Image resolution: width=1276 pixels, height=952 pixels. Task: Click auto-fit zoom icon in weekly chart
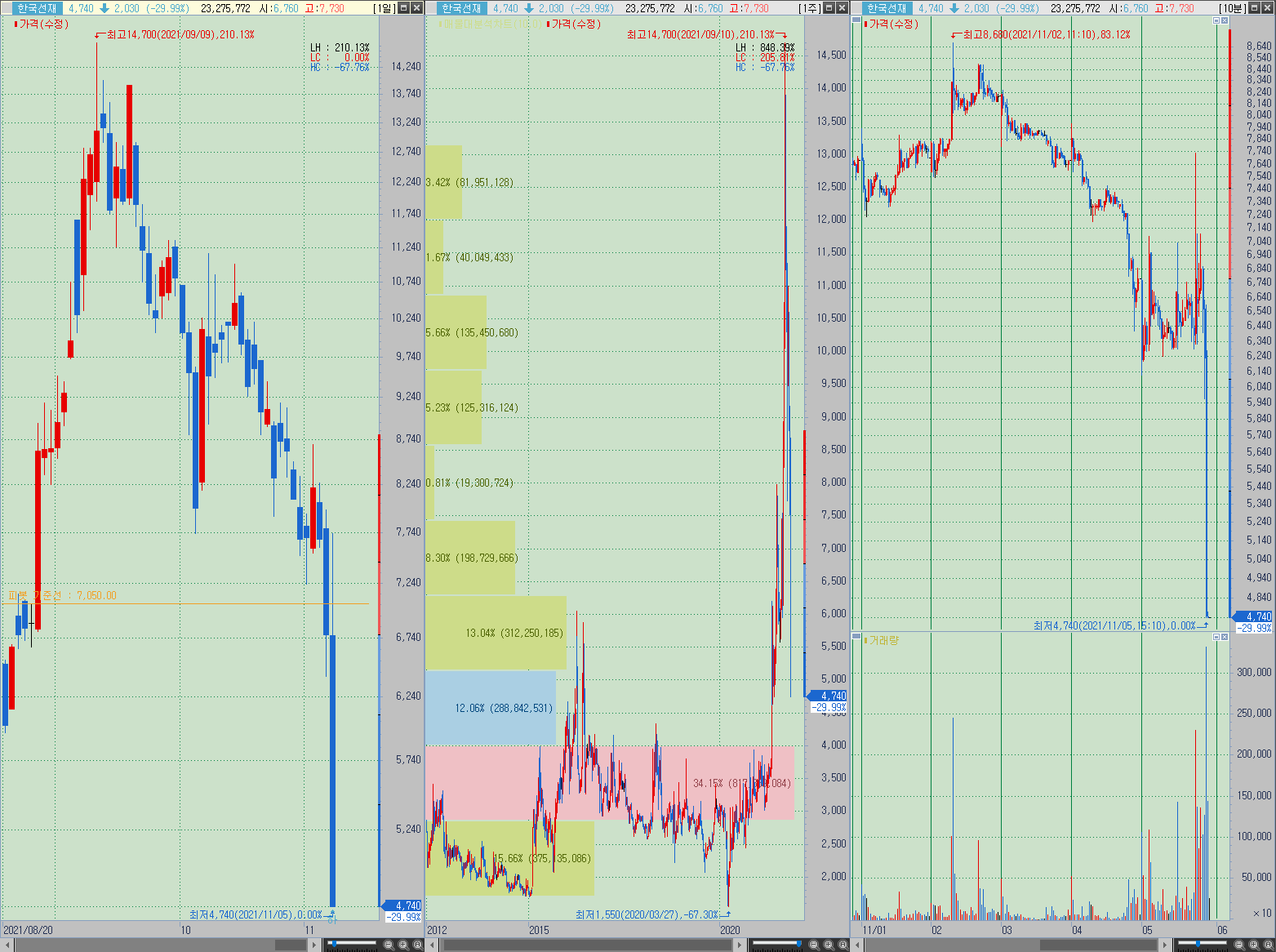coord(843,945)
